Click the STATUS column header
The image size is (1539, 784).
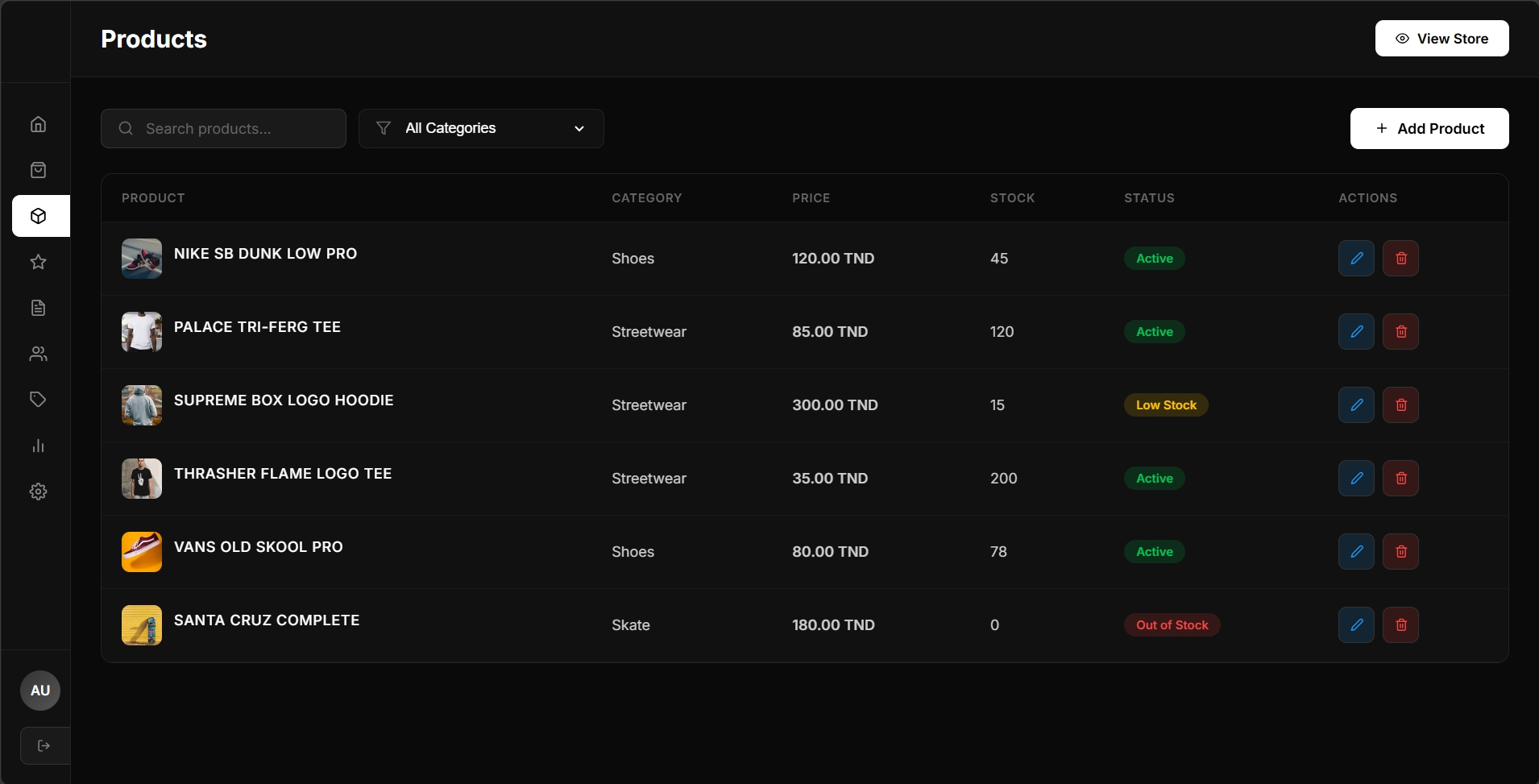(x=1150, y=198)
